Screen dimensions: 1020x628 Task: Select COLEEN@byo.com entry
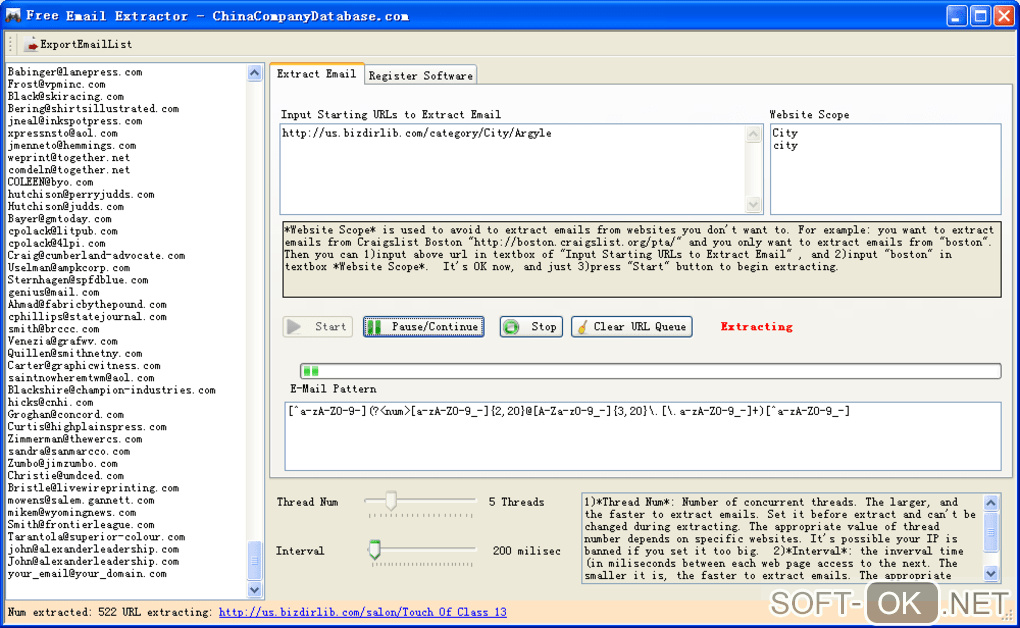pyautogui.click(x=50, y=182)
